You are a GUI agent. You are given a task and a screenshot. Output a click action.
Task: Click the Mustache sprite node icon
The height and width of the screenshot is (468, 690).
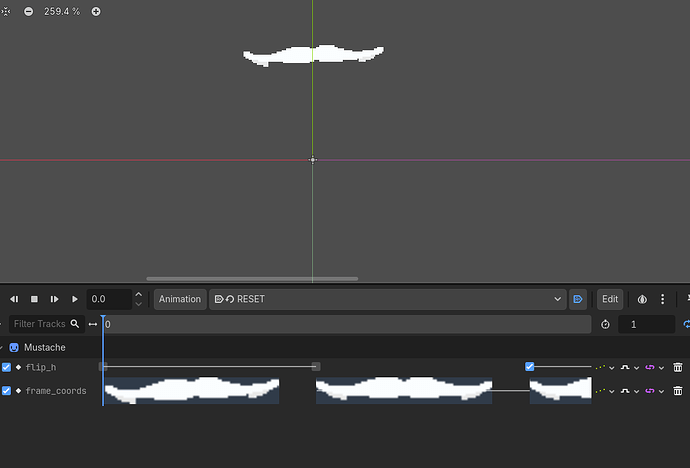[x=14, y=347]
